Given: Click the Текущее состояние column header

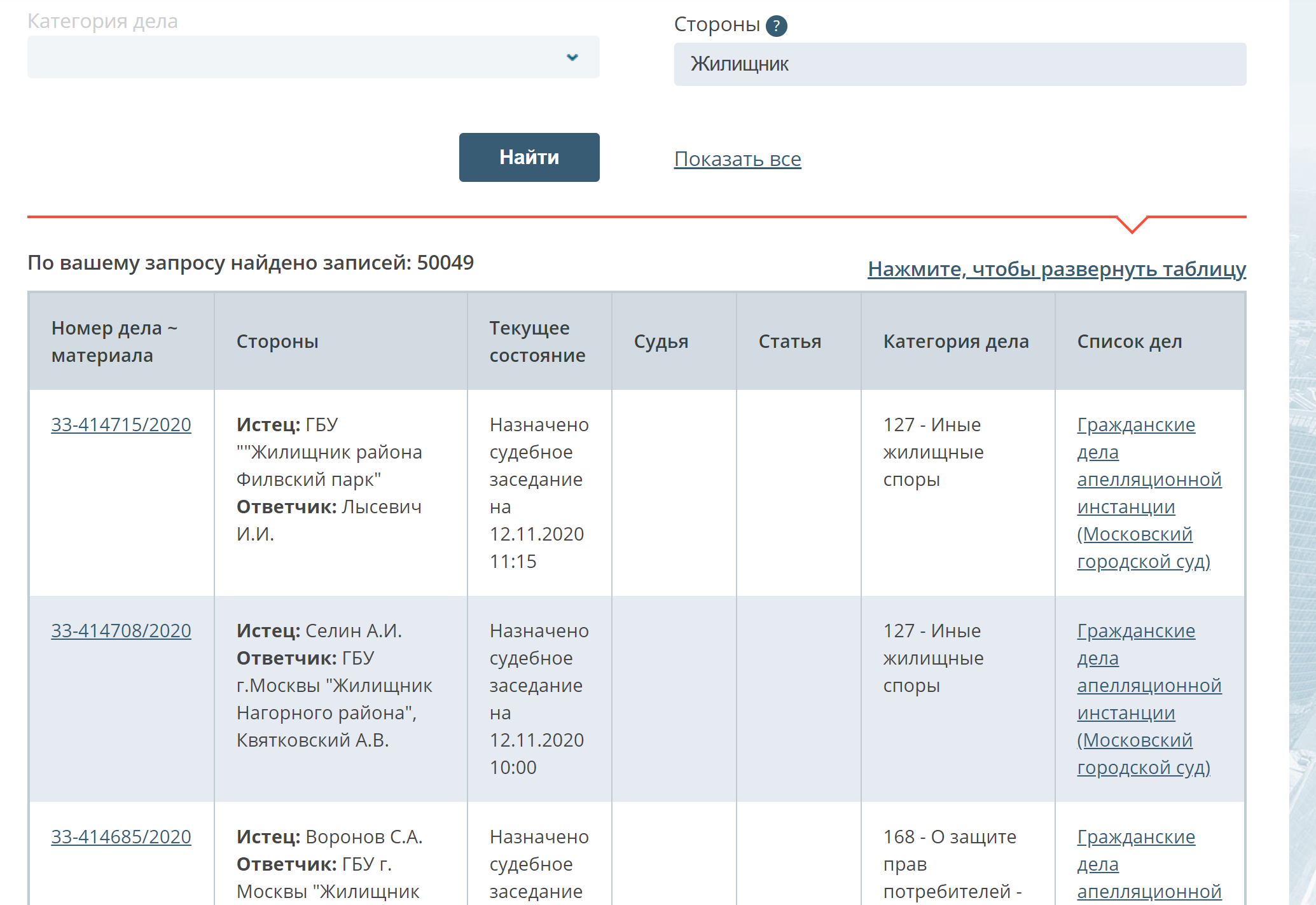Looking at the screenshot, I should [x=539, y=342].
